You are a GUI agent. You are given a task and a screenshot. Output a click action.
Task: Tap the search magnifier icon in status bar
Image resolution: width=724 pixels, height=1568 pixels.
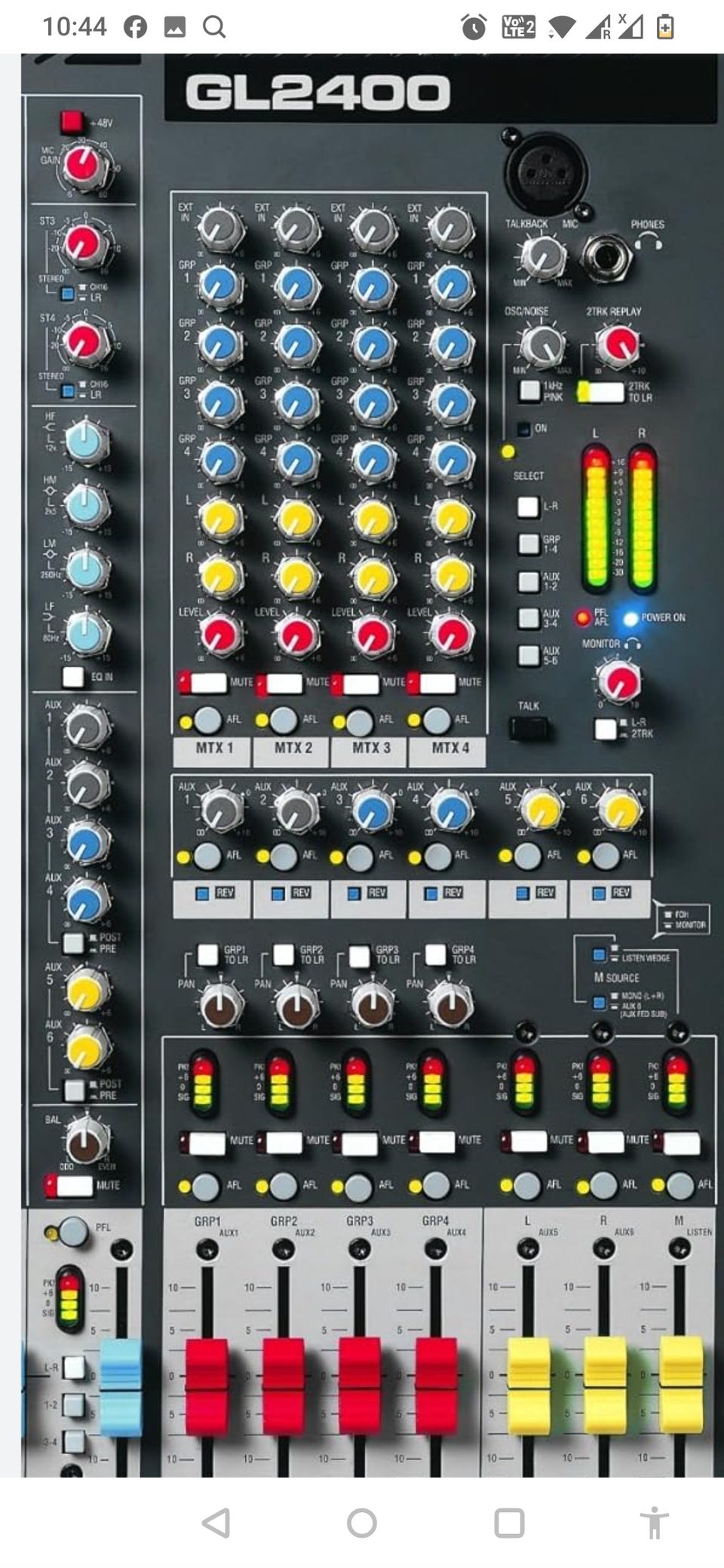click(214, 27)
